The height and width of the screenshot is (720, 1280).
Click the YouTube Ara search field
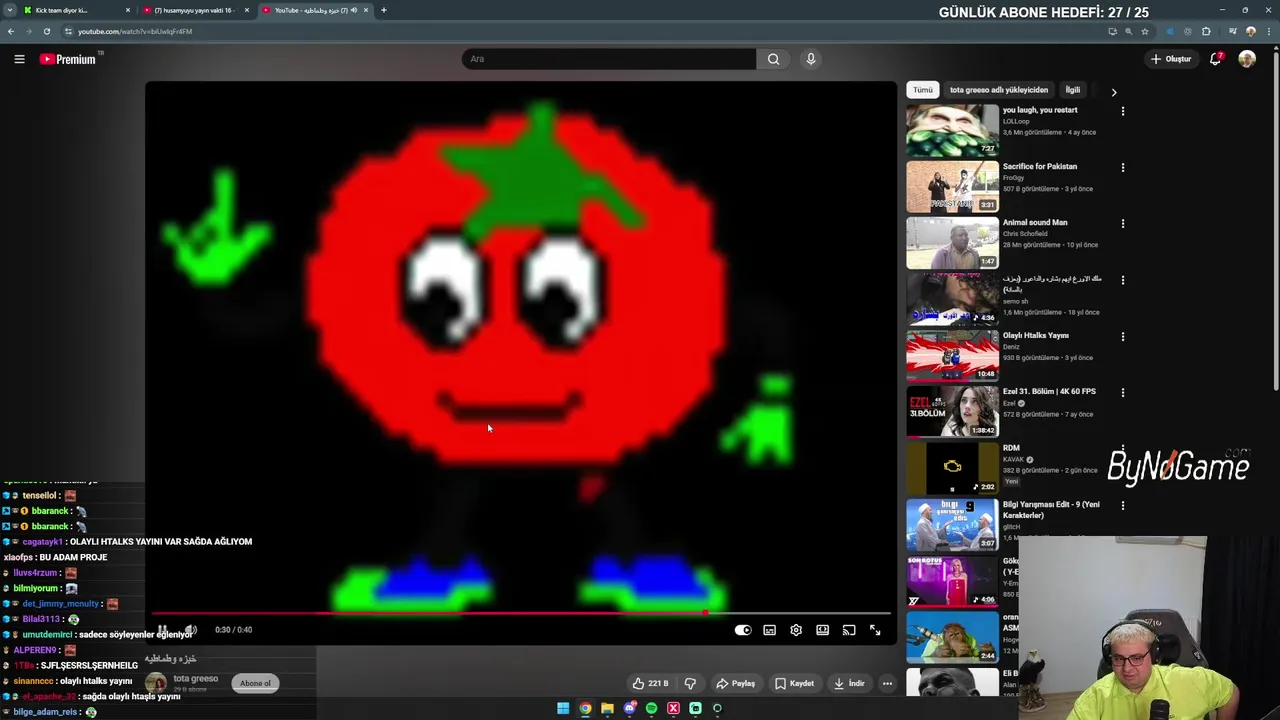pyautogui.click(x=609, y=59)
